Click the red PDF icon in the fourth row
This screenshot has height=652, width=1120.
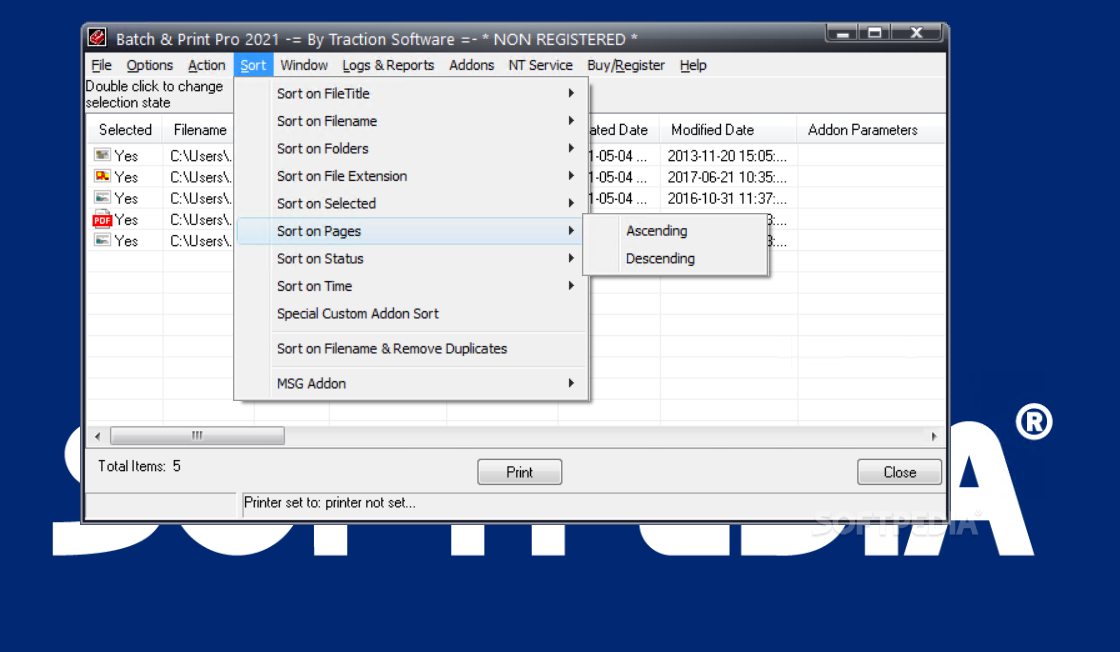click(x=102, y=219)
